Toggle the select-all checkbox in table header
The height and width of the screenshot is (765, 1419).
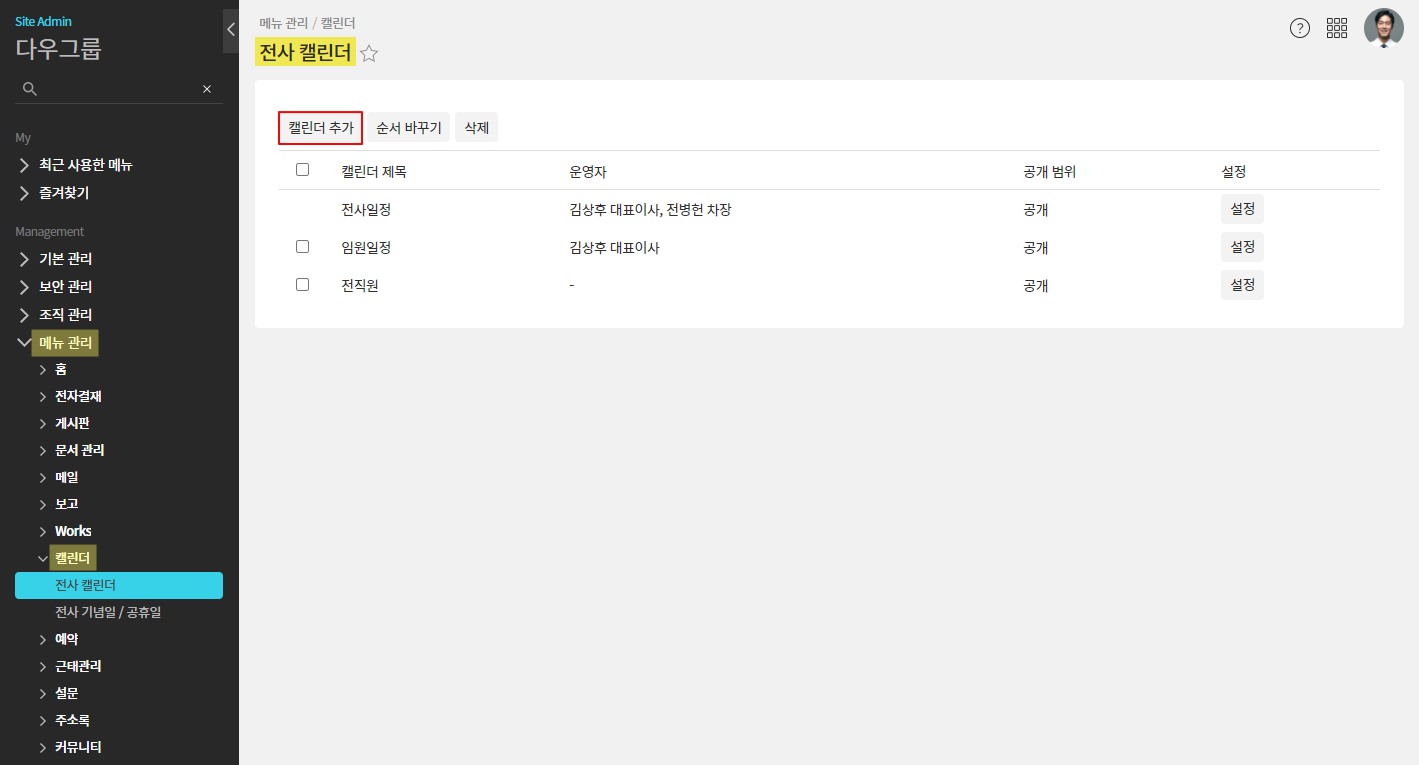pyautogui.click(x=303, y=170)
